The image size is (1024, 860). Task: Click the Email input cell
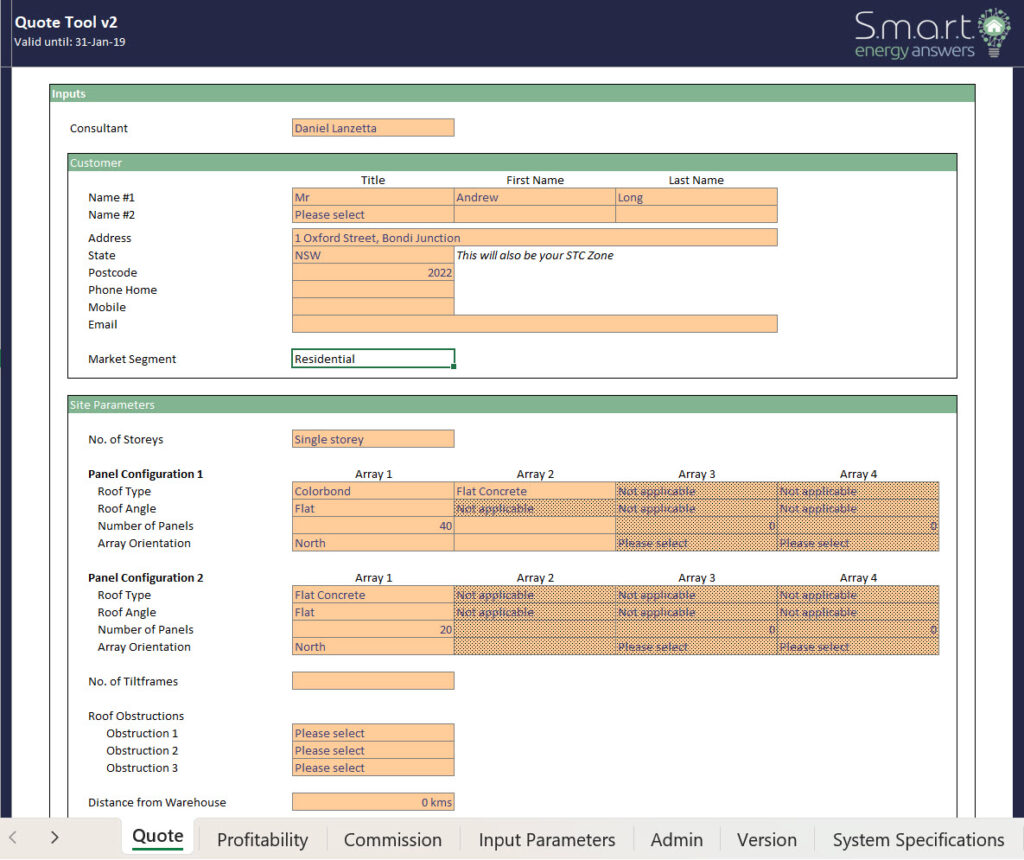pos(535,325)
